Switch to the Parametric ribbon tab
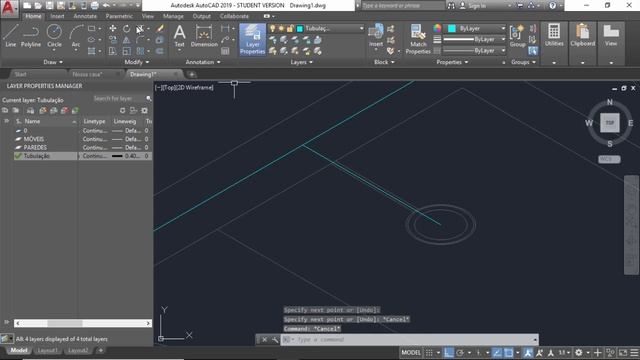The height and width of the screenshot is (360, 640). (119, 16)
